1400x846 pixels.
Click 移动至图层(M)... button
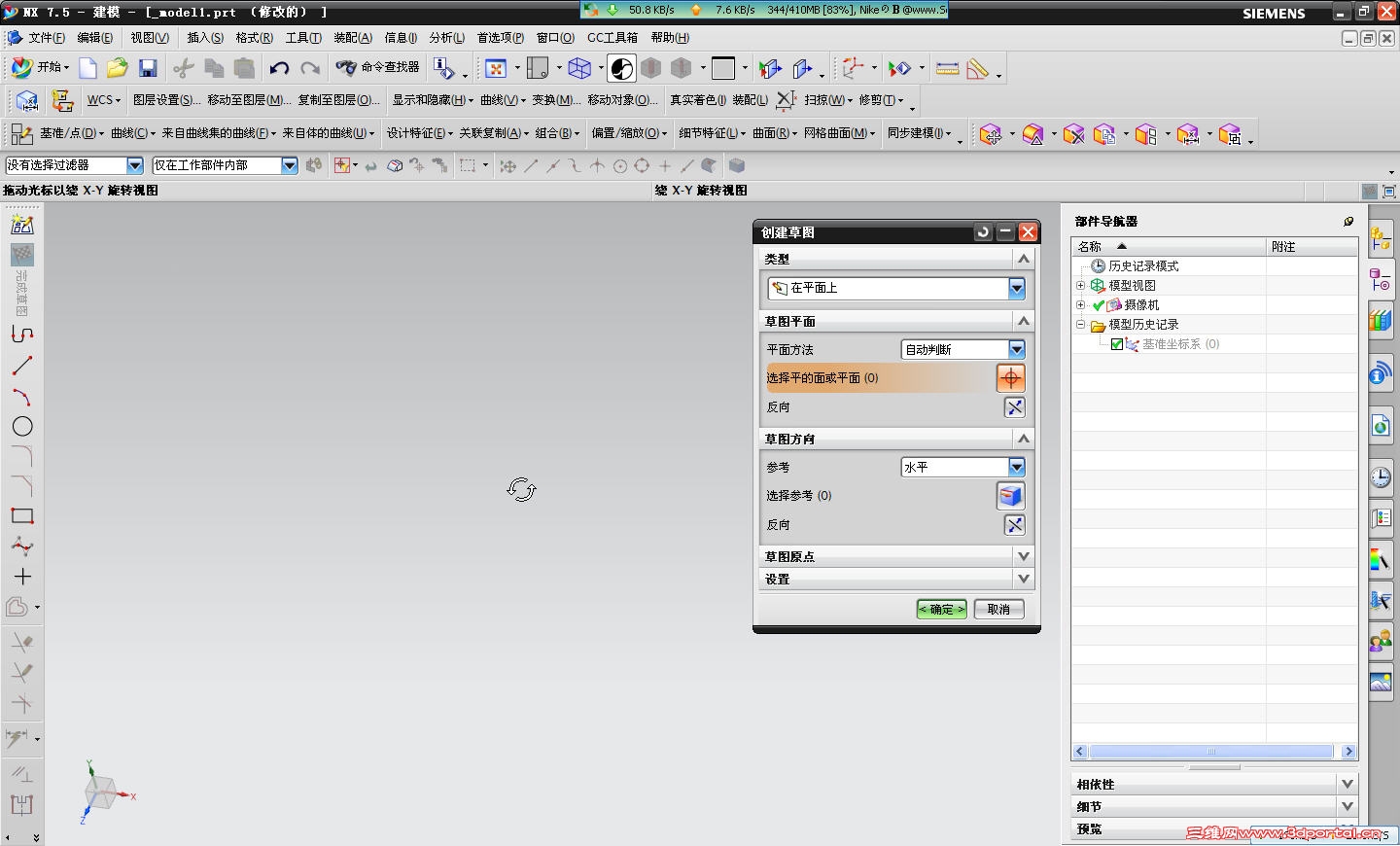pos(249,100)
